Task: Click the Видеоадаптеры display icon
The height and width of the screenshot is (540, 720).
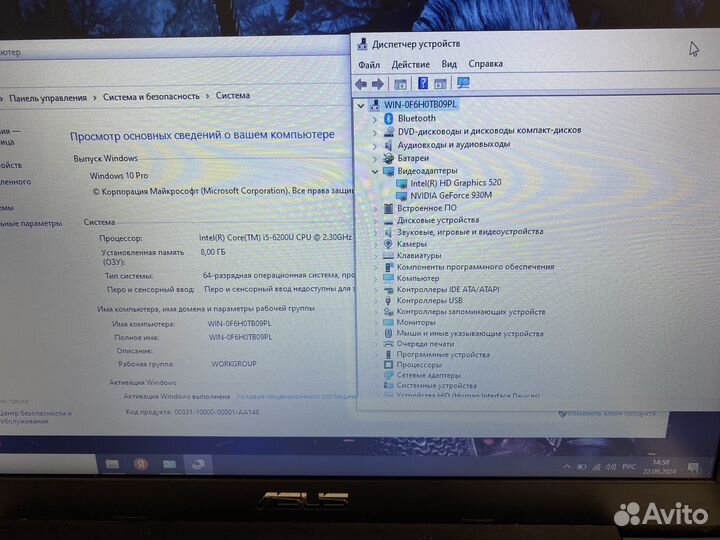Action: [x=388, y=171]
